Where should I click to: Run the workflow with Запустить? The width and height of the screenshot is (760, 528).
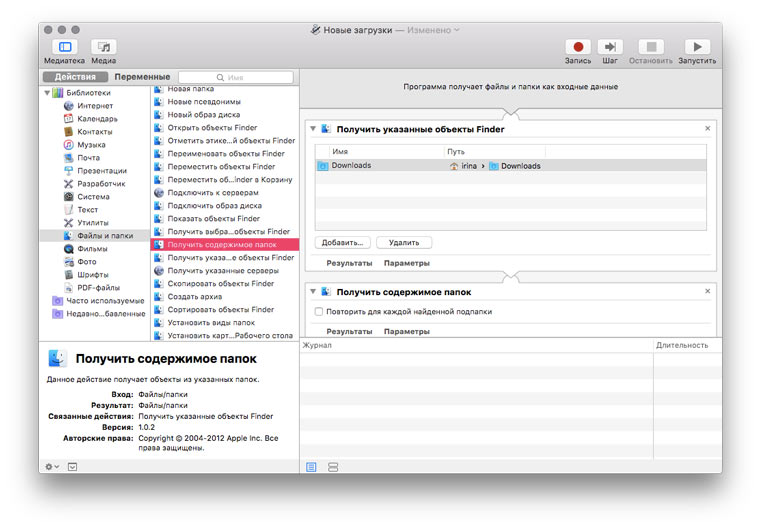(697, 47)
